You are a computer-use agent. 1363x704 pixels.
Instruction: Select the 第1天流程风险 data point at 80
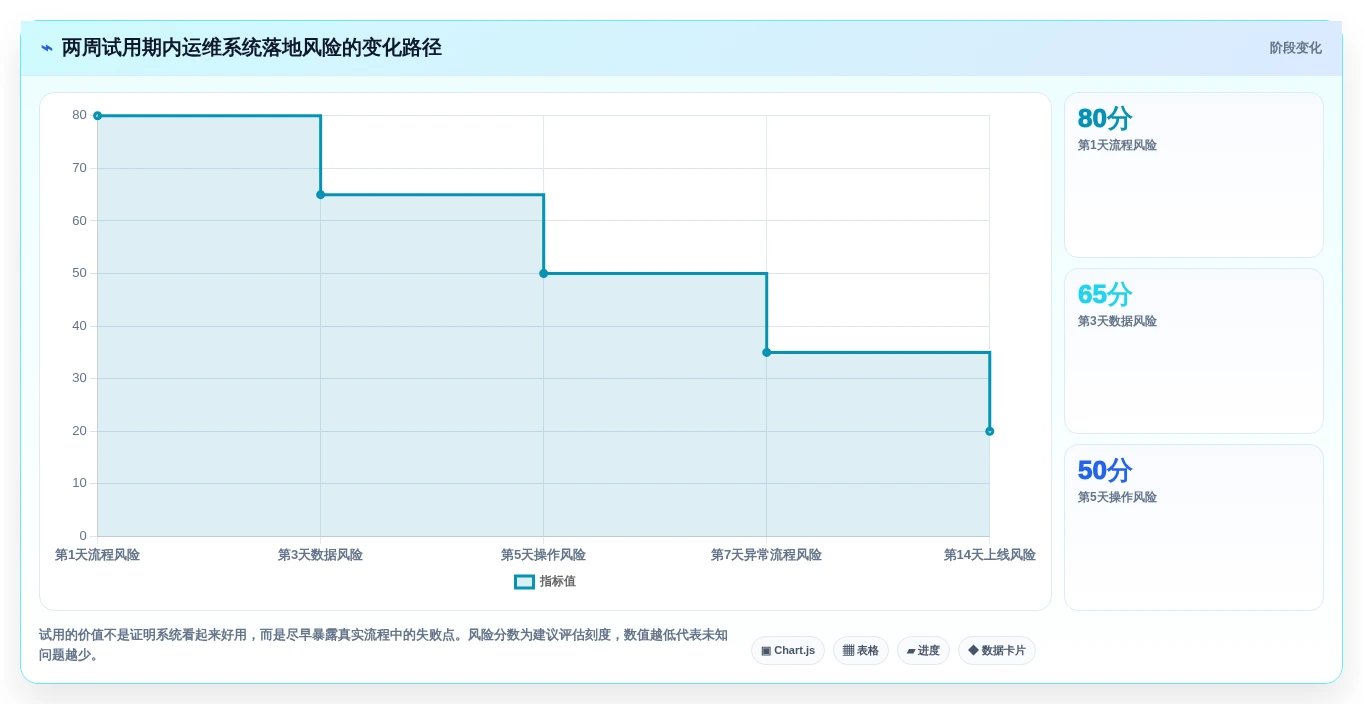click(97, 116)
